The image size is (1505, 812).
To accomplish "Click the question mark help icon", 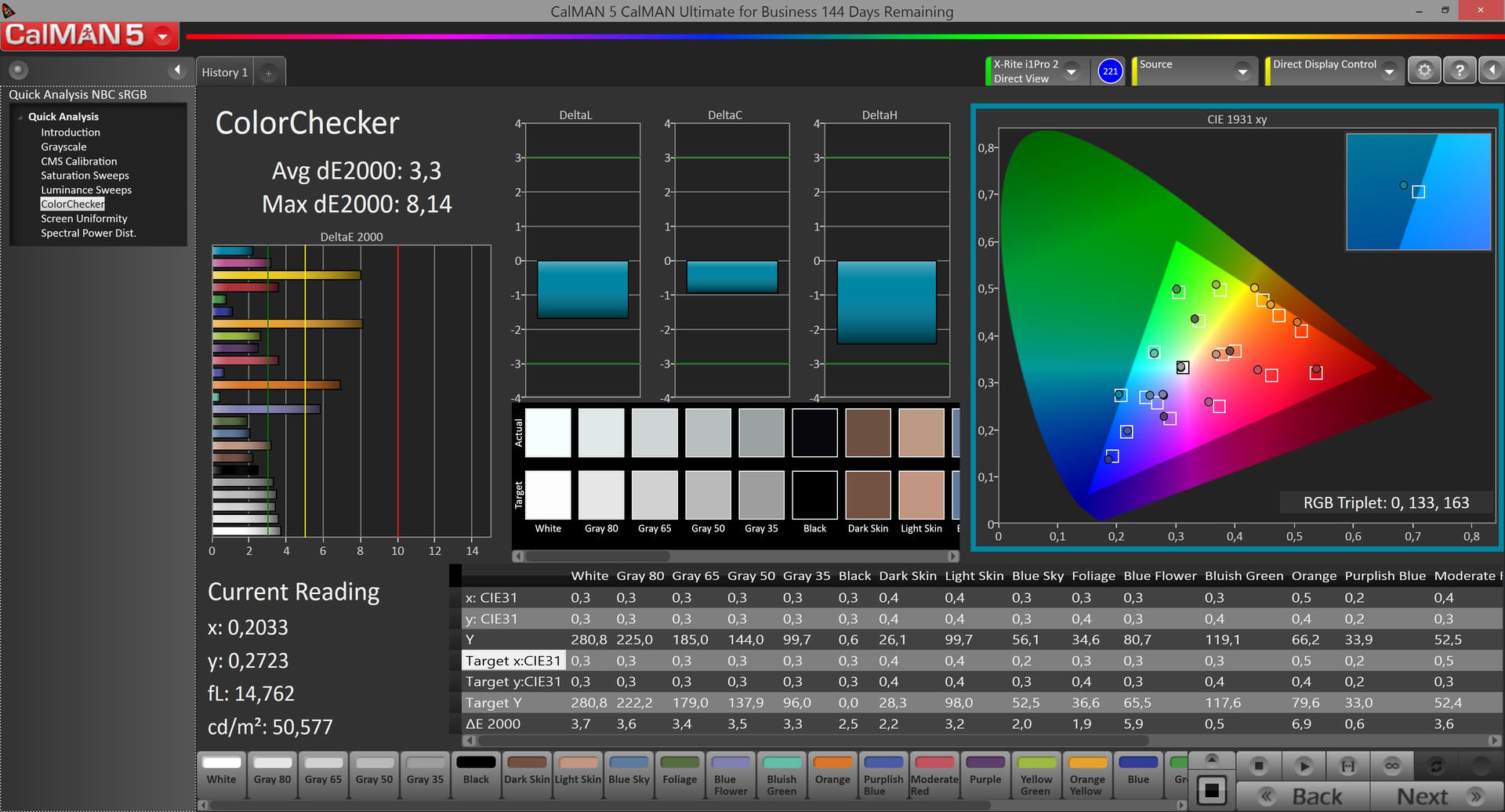I will pyautogui.click(x=1460, y=71).
